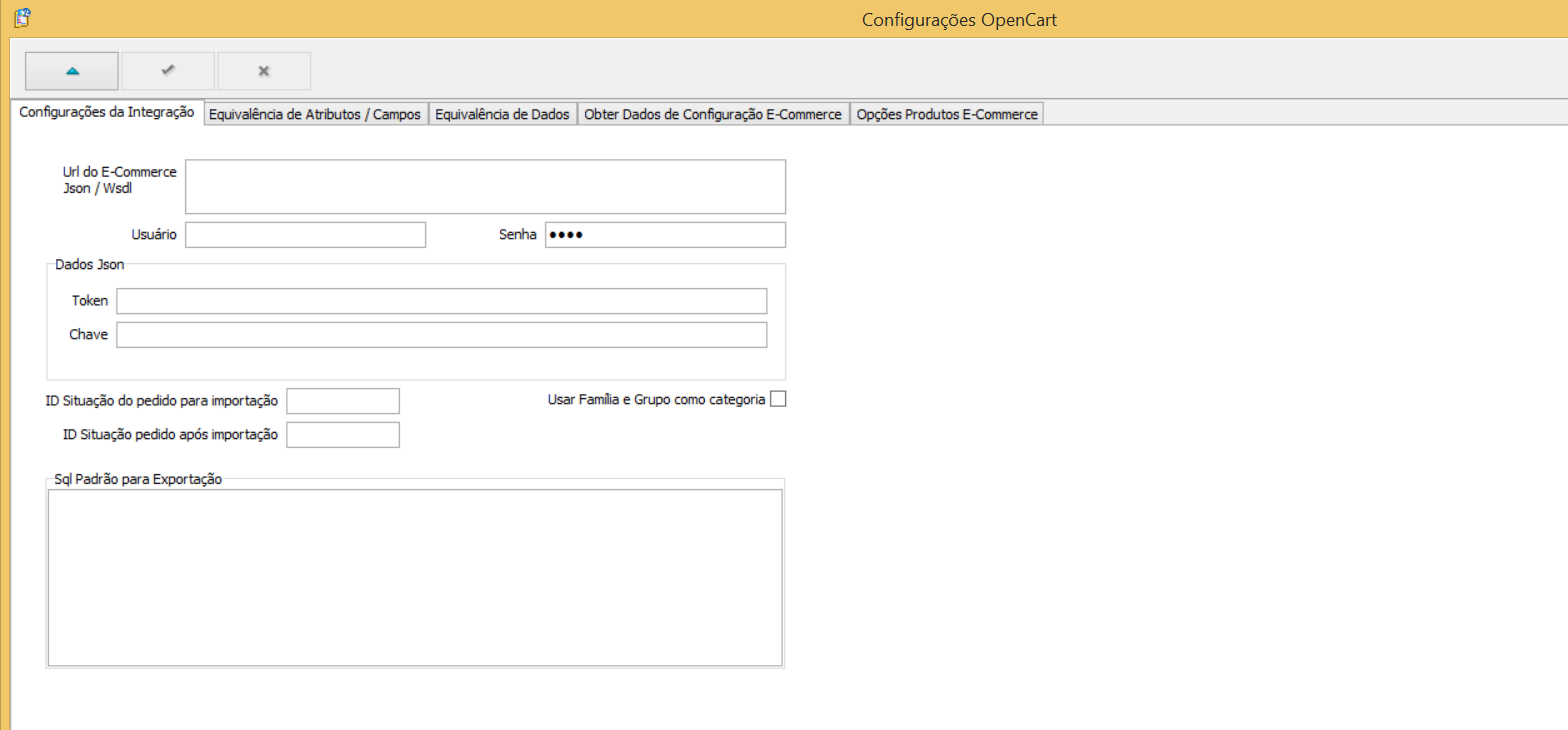Switch to Equivalência de Dados tab

502,115
